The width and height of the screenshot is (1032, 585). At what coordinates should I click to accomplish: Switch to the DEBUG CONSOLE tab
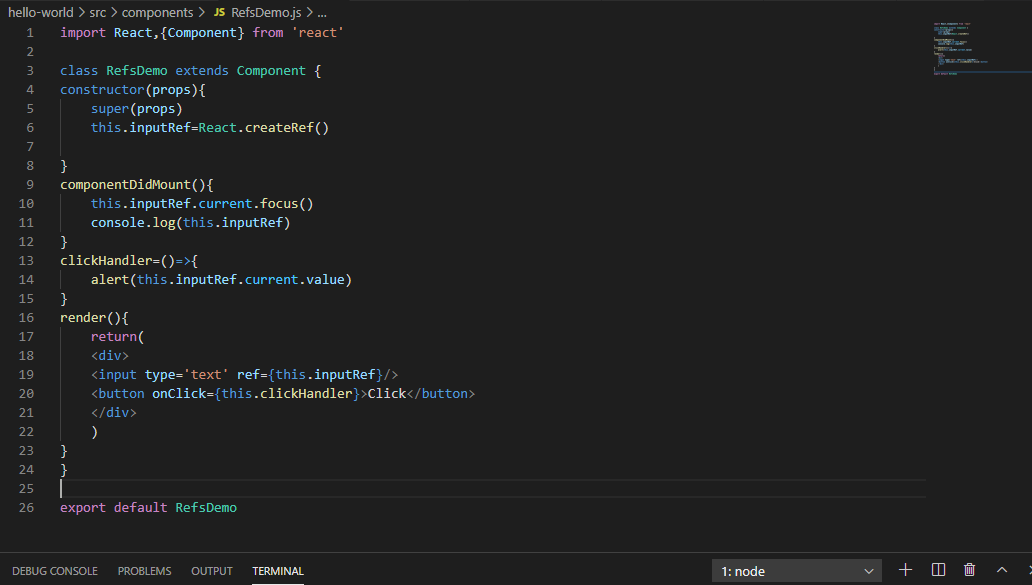[x=55, y=571]
